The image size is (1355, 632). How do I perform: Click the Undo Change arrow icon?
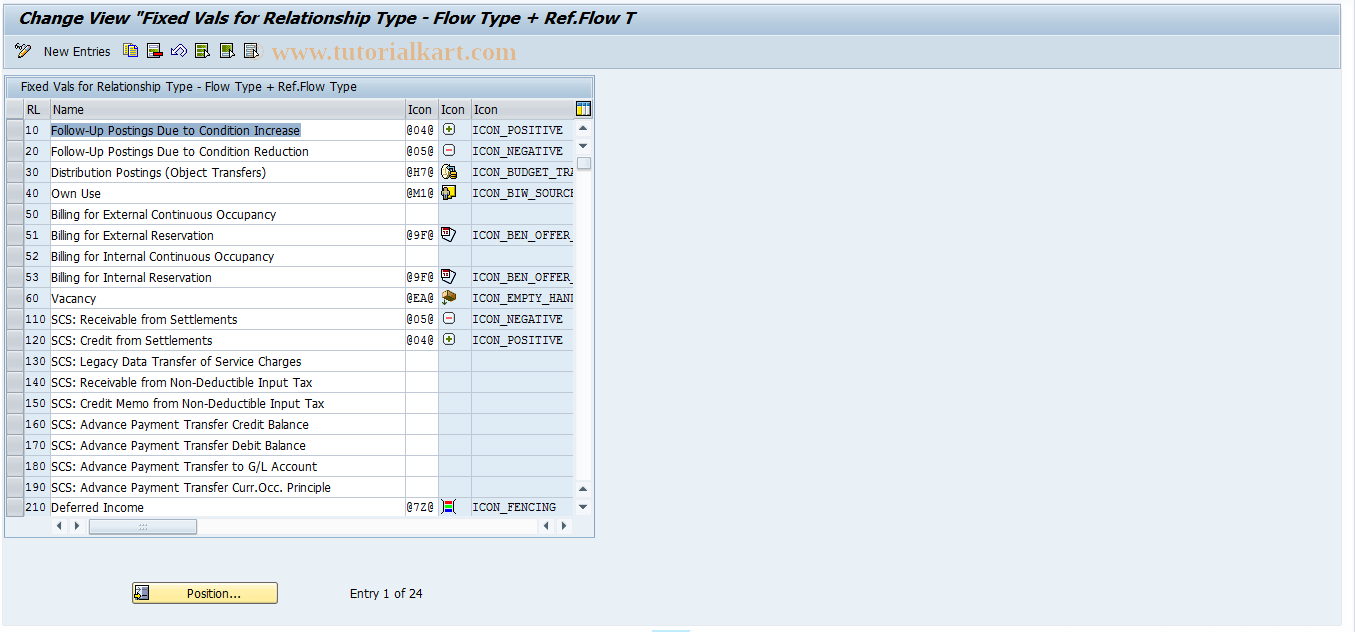(x=179, y=51)
